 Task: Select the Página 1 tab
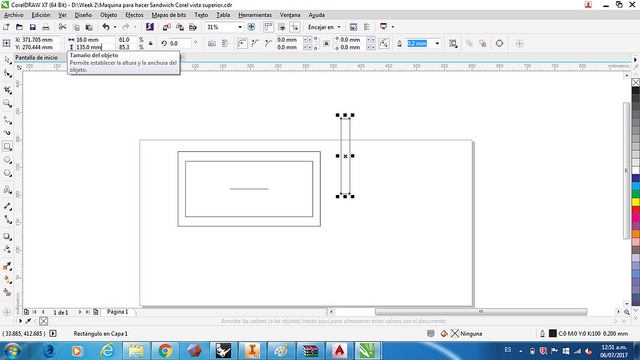118,312
